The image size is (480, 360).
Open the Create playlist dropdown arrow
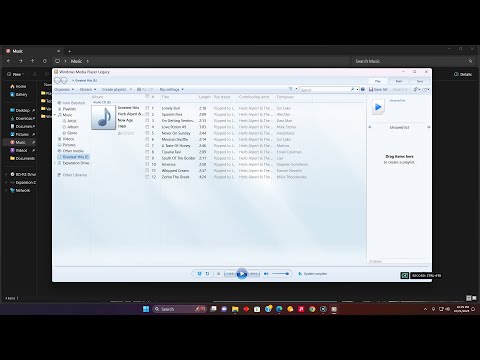tap(131, 89)
